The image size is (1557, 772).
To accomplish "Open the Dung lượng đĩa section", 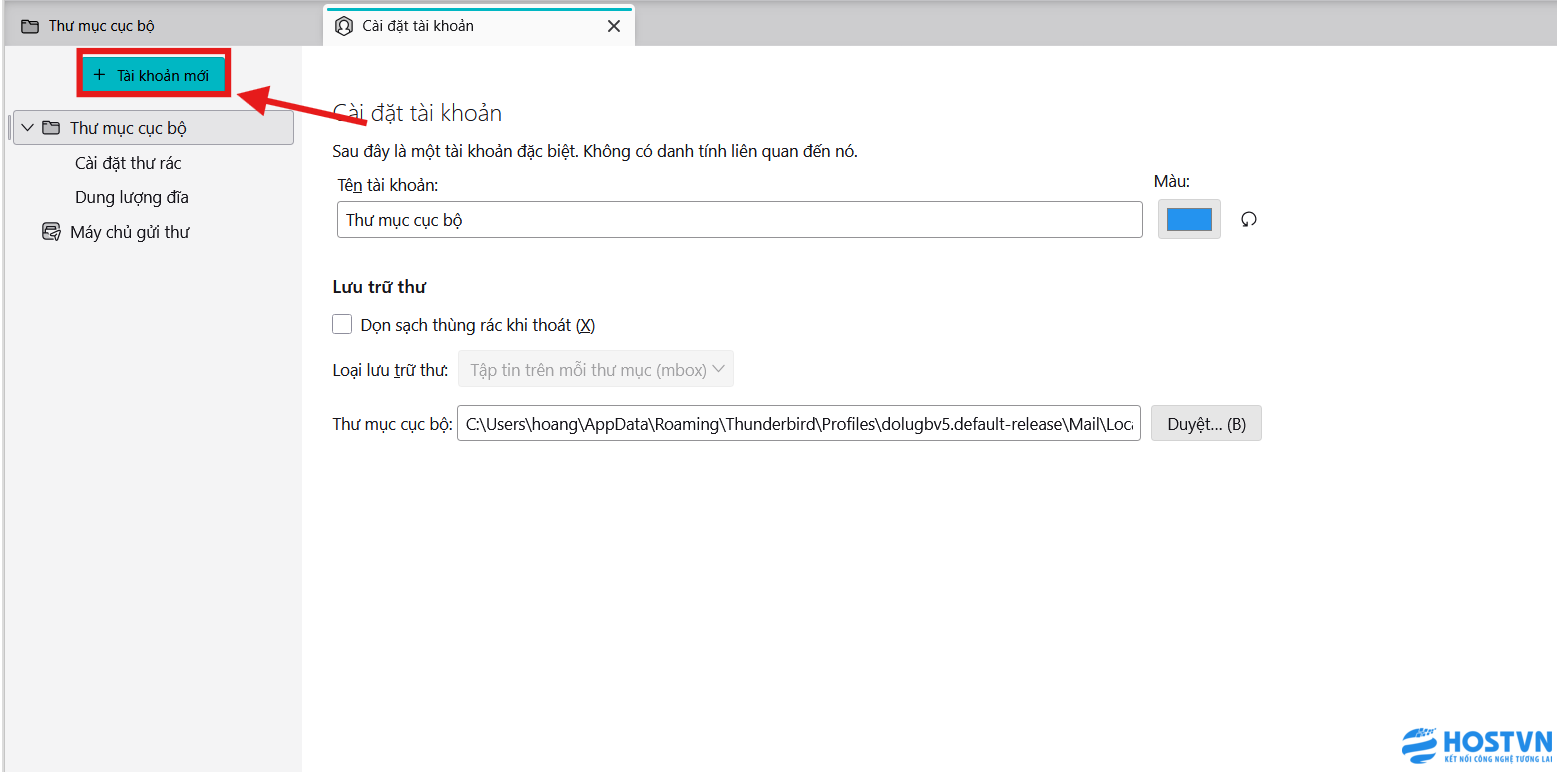I will click(132, 197).
